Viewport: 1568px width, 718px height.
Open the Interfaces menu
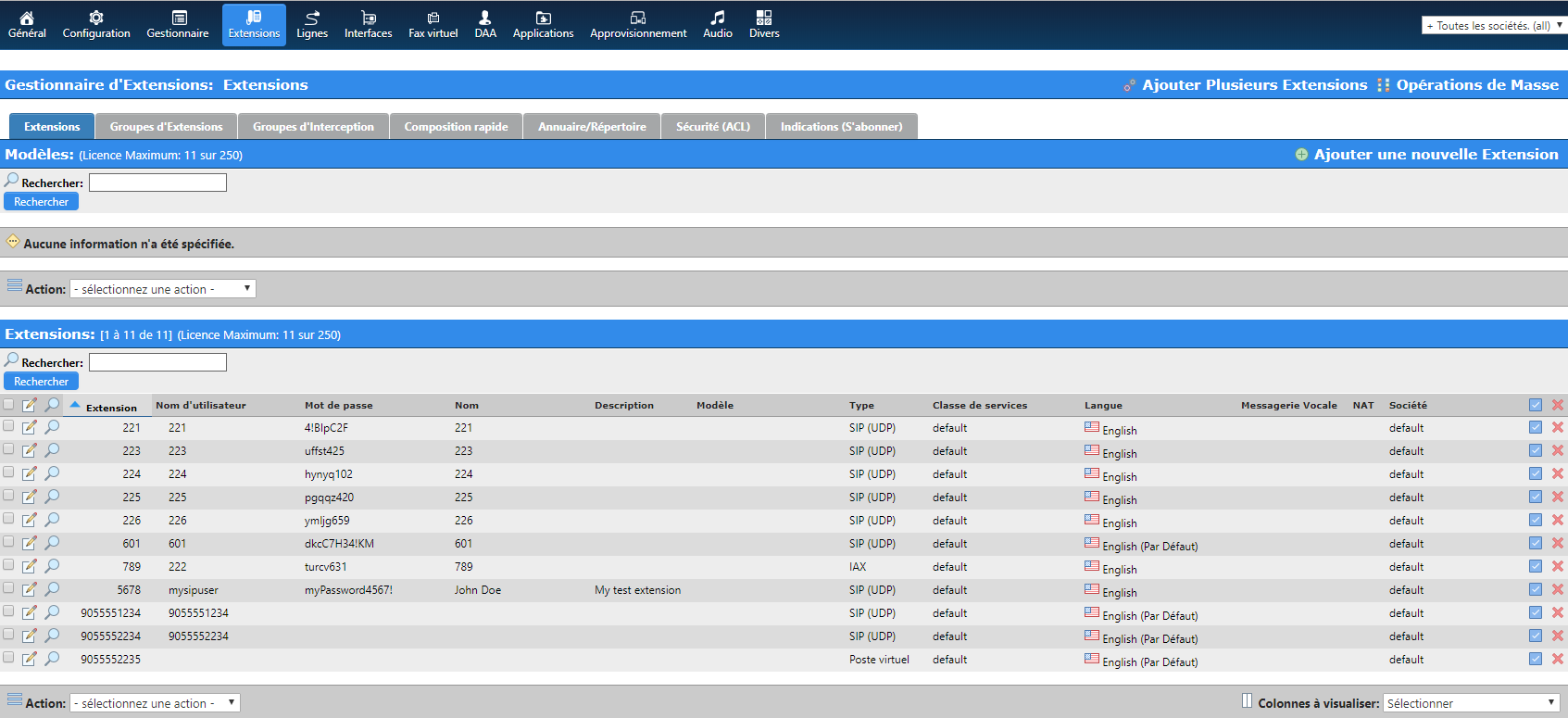(369, 25)
